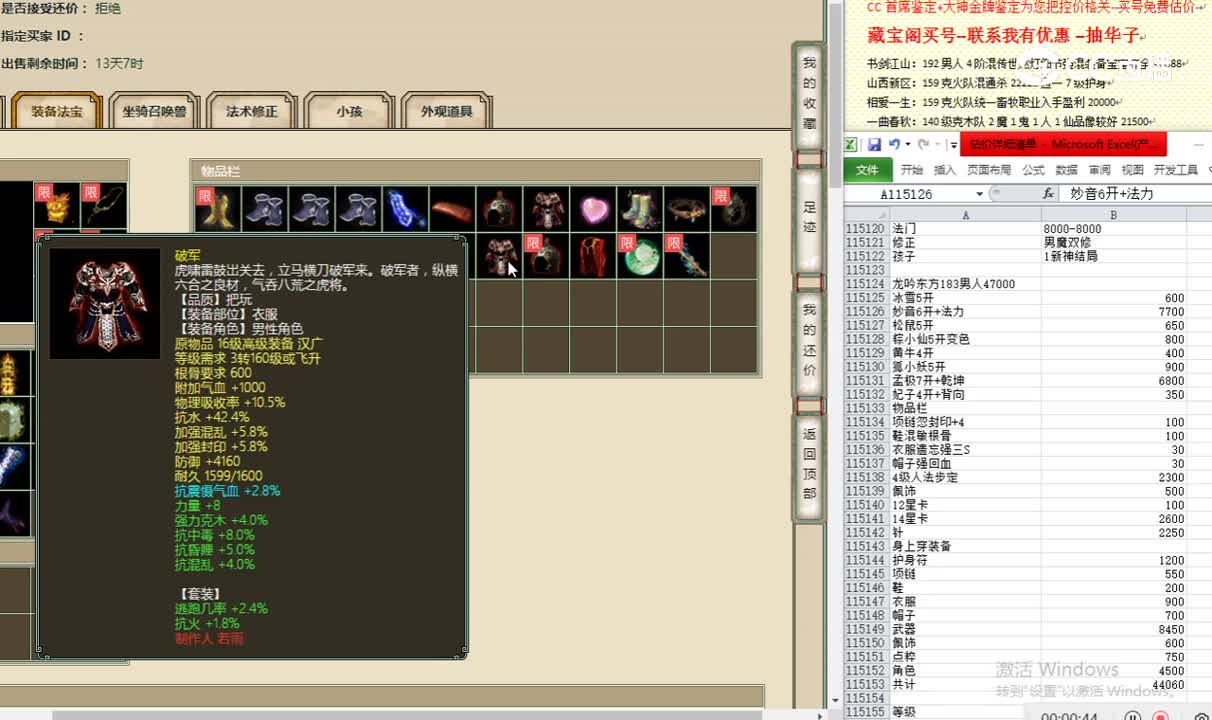Switch to the 页面布局 ribbon tab
1212x720 pixels.
989,170
